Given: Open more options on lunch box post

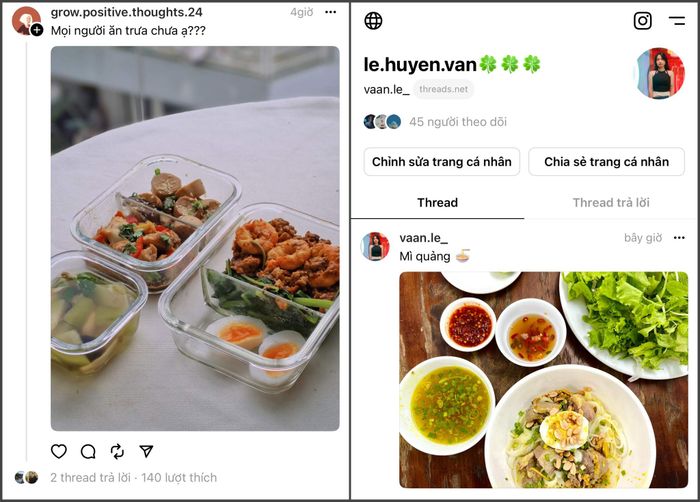Looking at the screenshot, I should [x=330, y=12].
